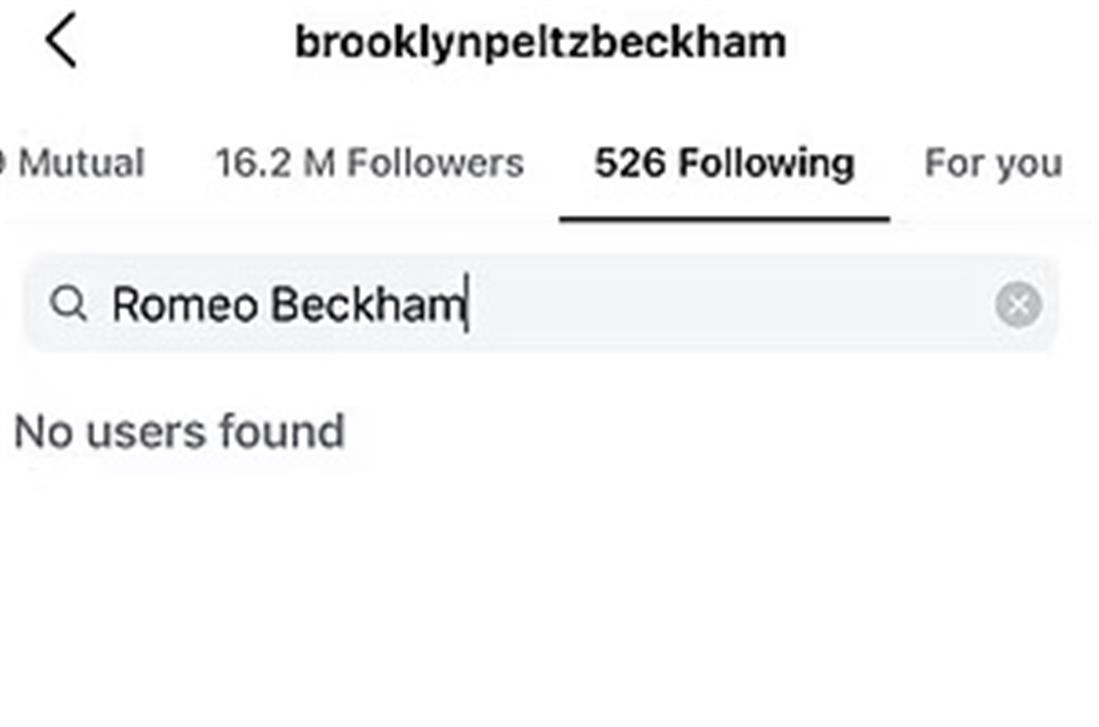Click empty area of the search bar
This screenshot has width=1099, height=727.
click(x=730, y=304)
